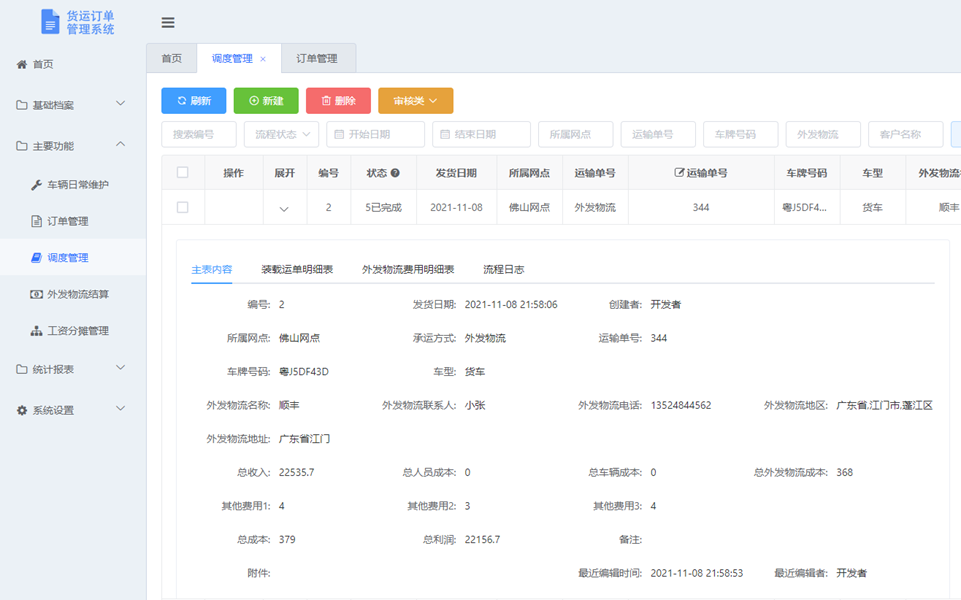The width and height of the screenshot is (961, 600).
Task: Expand the 统计报表 sidebar group chevron
Action: pyautogui.click(x=121, y=368)
